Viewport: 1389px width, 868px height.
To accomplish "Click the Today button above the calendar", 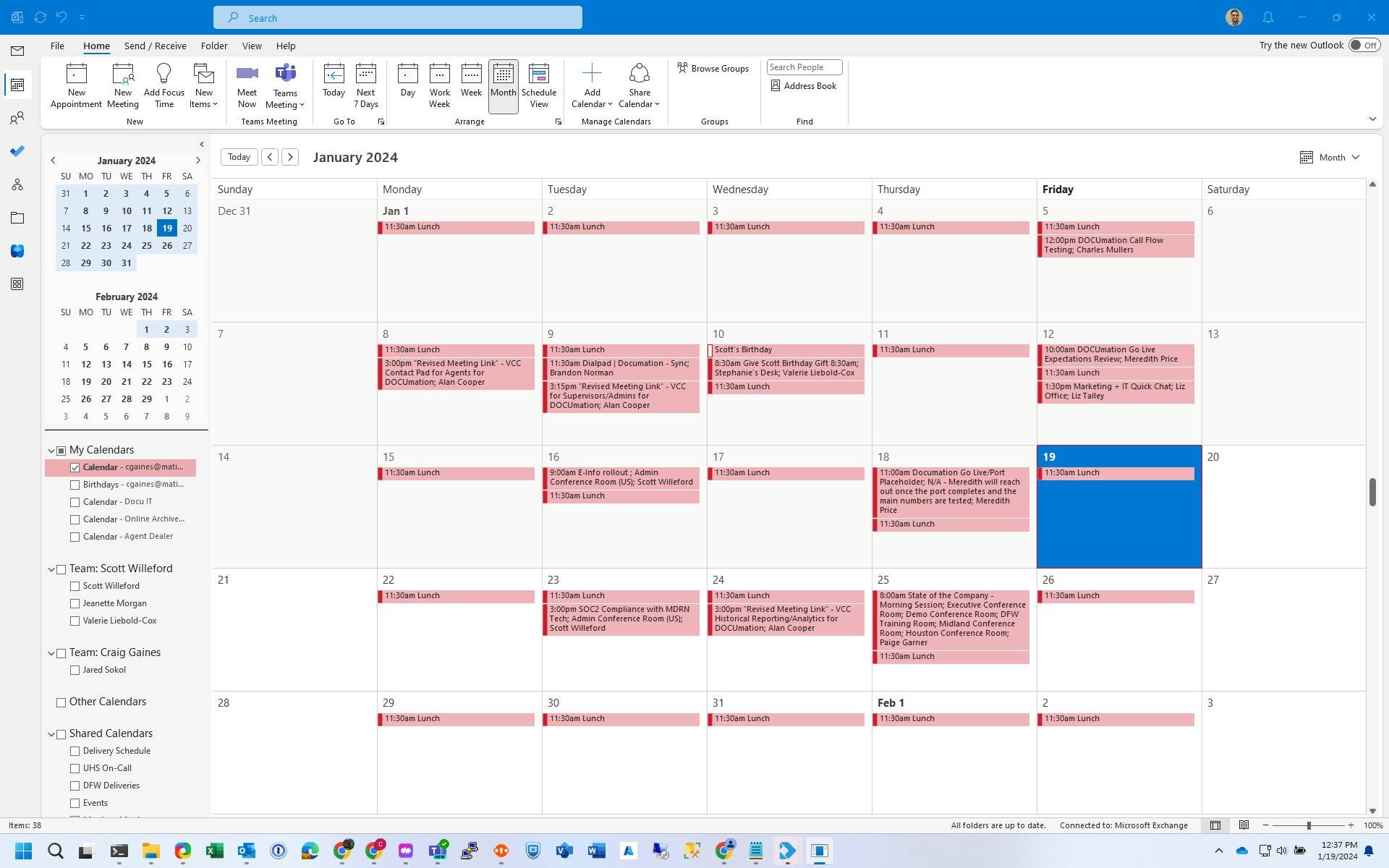I will point(239,157).
